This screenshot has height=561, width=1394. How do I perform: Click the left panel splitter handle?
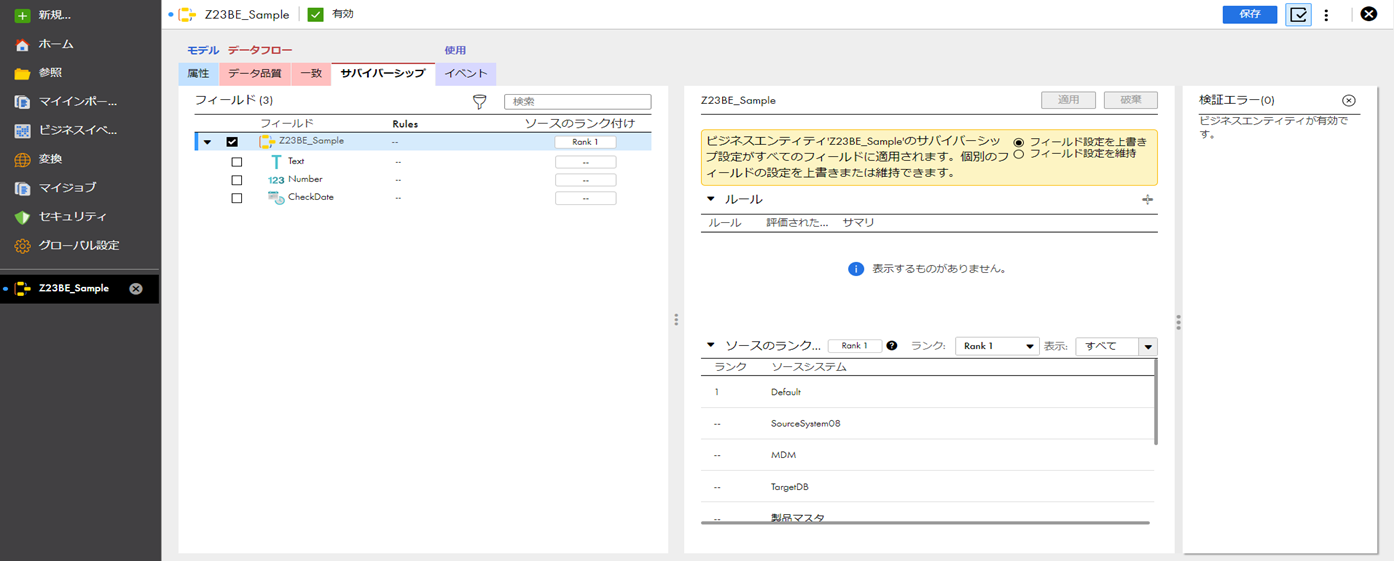(x=676, y=320)
